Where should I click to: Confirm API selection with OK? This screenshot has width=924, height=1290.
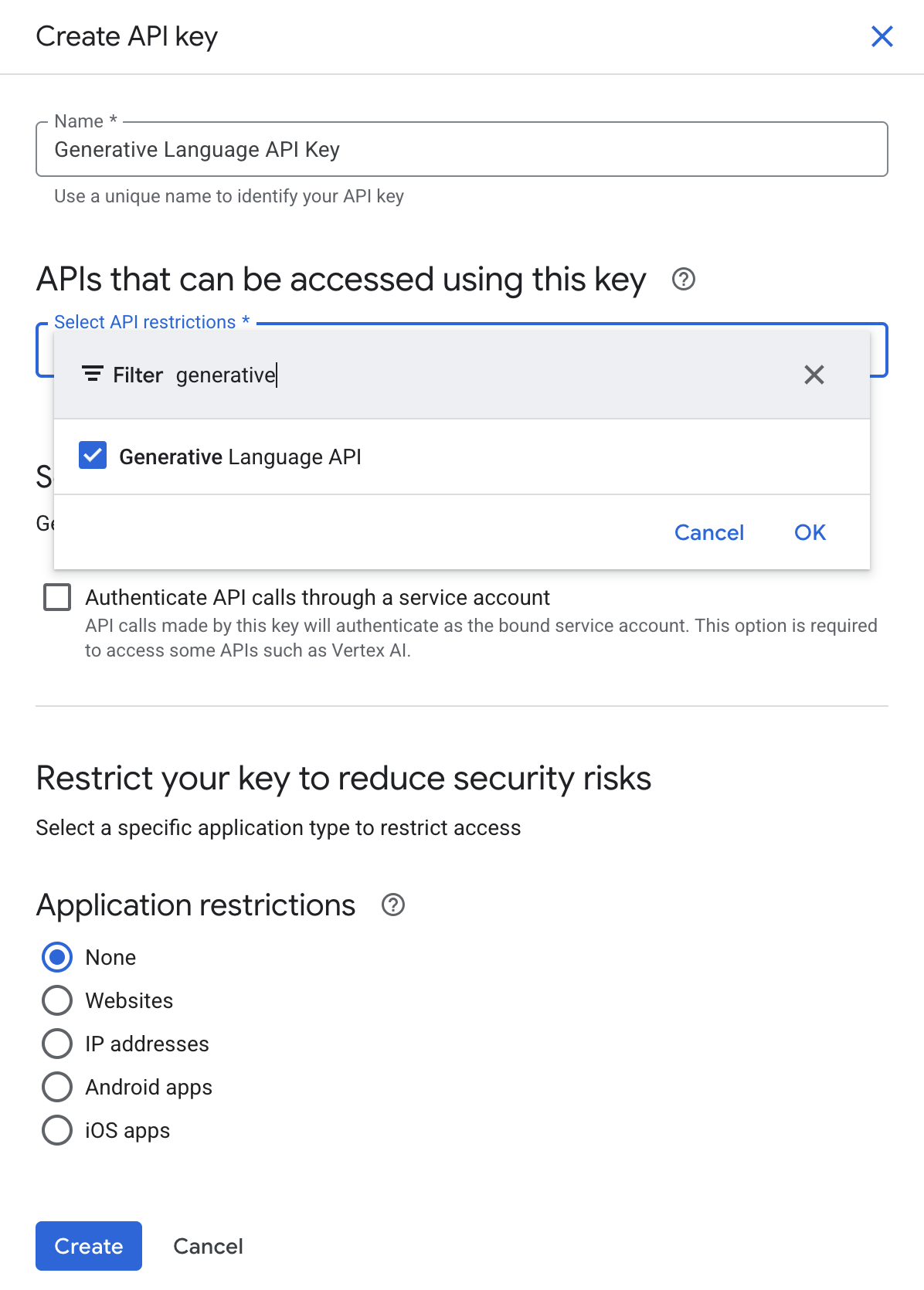tap(809, 532)
